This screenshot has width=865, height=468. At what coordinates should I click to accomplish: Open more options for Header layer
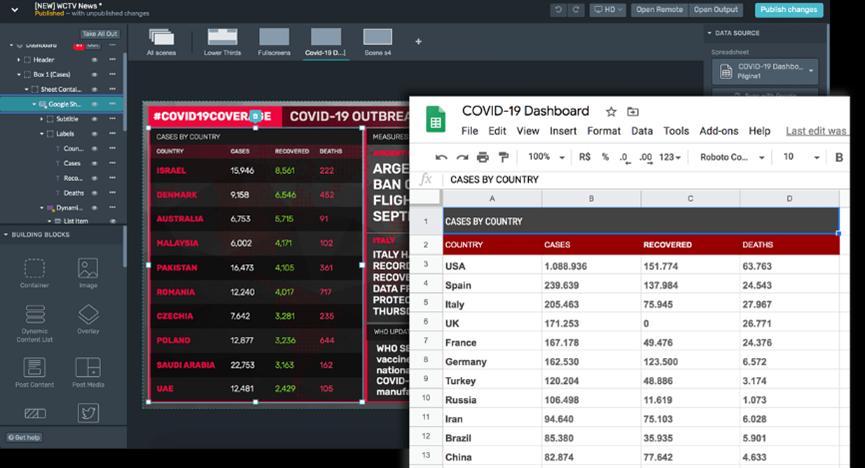point(112,59)
